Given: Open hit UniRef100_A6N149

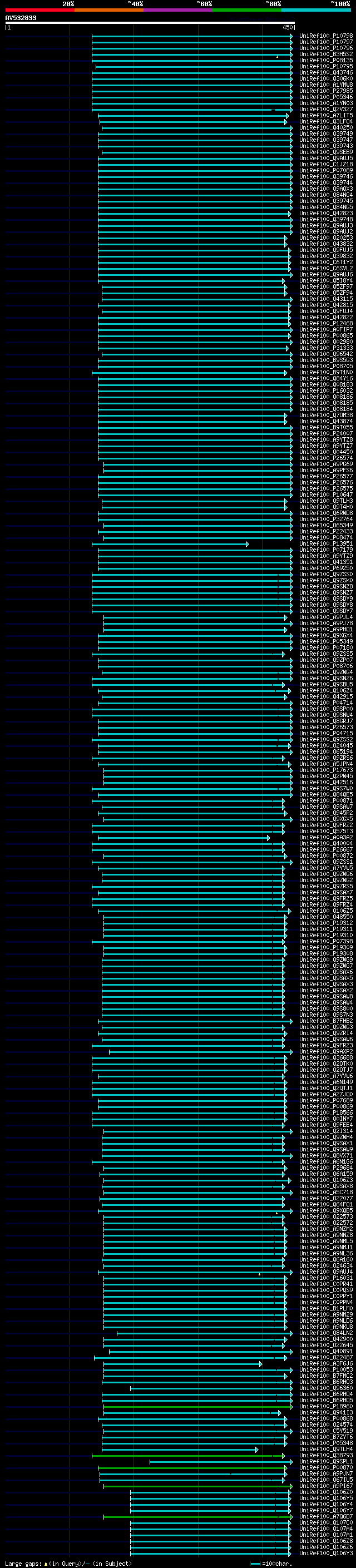Looking at the screenshot, I should [326, 1083].
